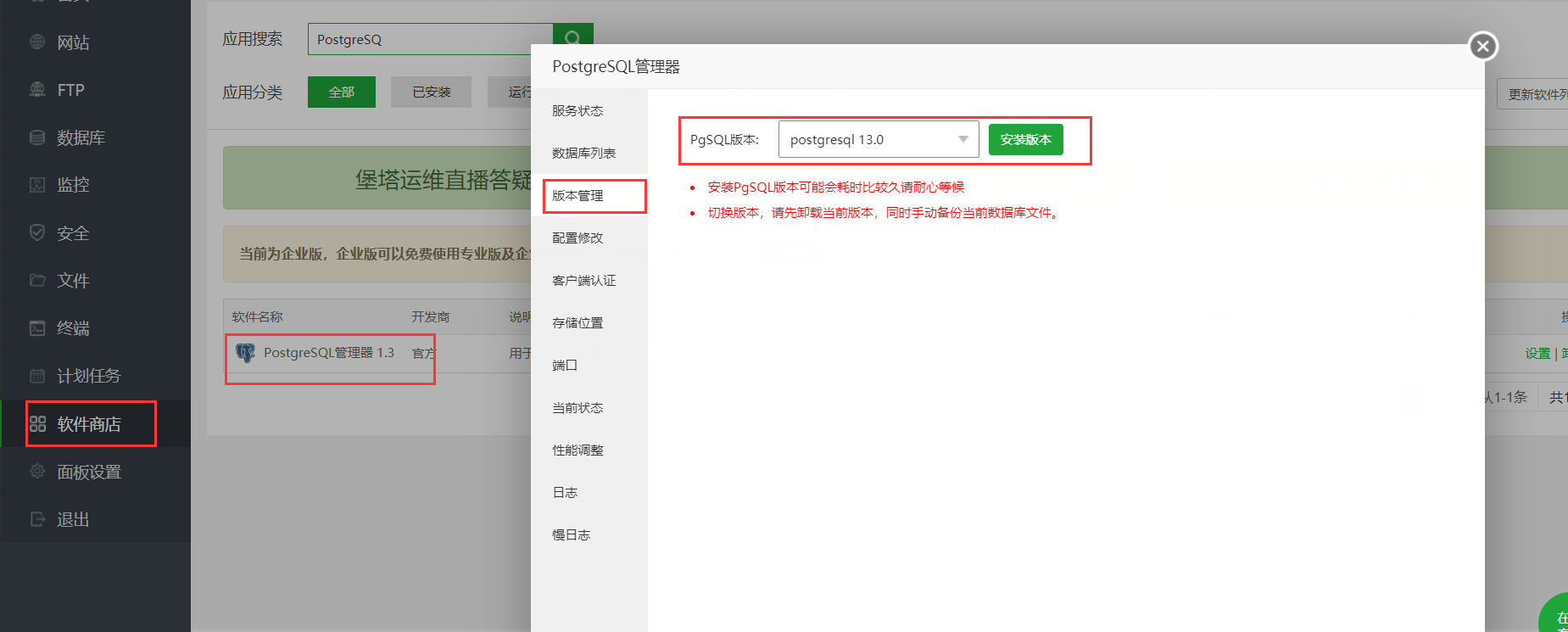Click the 堡塔运维直播答疑 banner
Viewport: 1568px width, 632px height.
(x=377, y=178)
